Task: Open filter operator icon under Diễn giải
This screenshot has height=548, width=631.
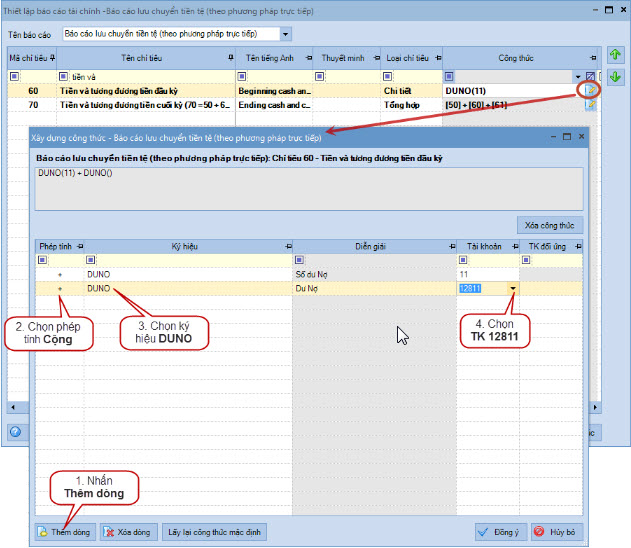Action: (299, 260)
